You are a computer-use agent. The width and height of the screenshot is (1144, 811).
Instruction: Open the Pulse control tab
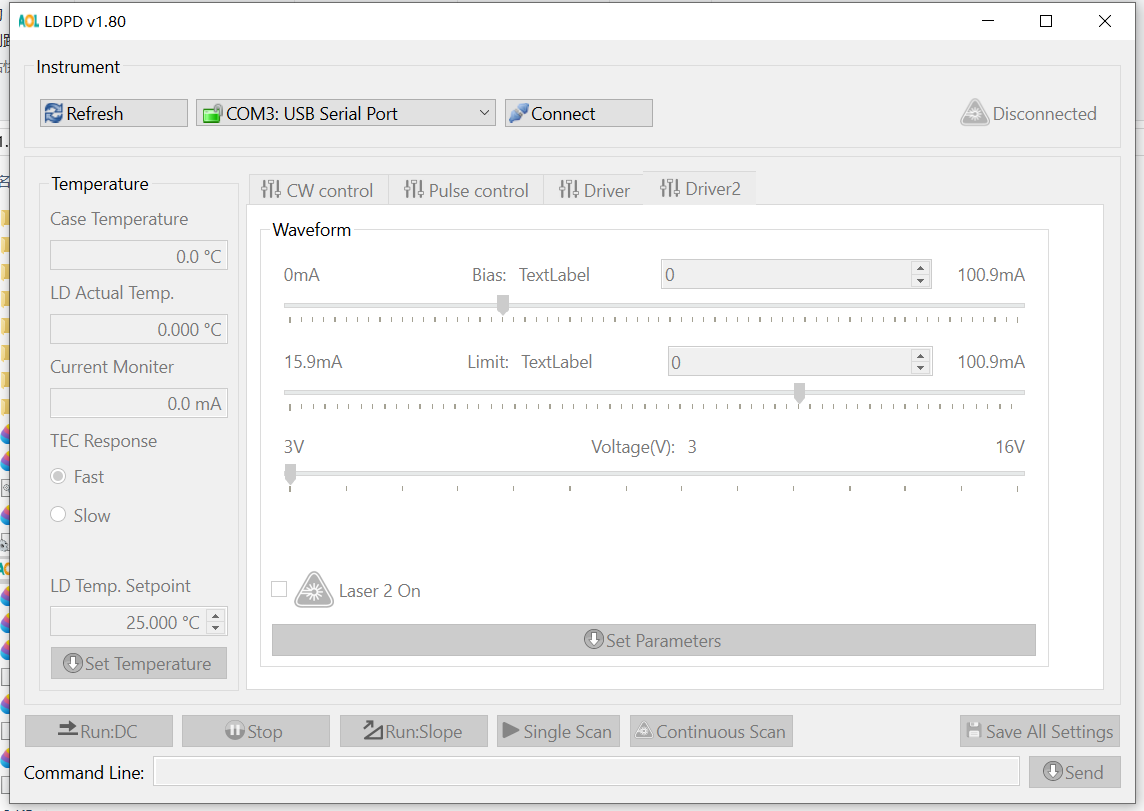pos(466,190)
